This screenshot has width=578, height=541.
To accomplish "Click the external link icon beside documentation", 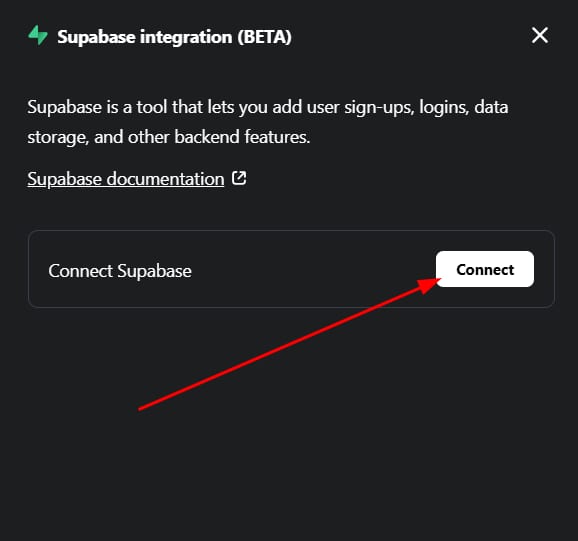I will [x=239, y=178].
